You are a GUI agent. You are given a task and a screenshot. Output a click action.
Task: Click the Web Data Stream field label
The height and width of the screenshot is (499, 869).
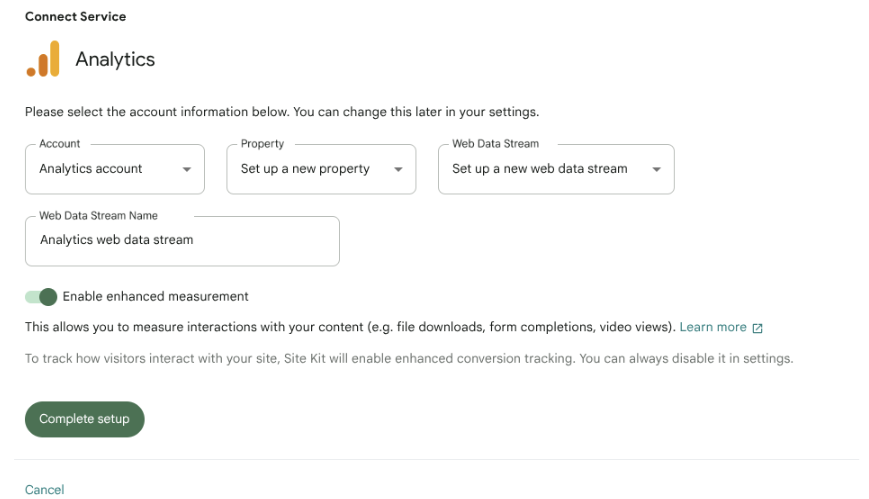tap(495, 144)
